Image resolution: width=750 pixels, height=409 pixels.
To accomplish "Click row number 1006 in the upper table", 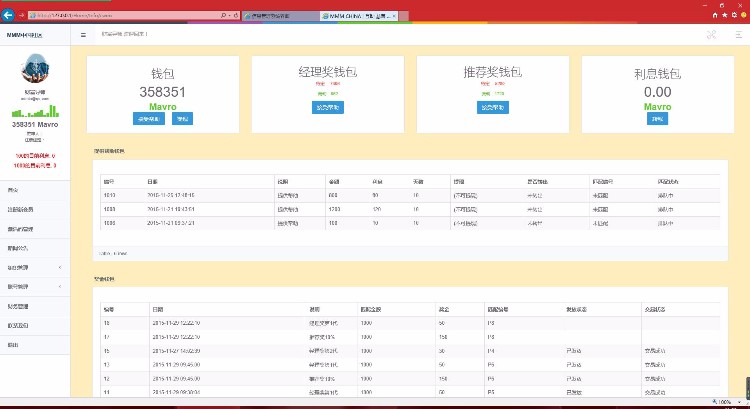I will (109, 223).
